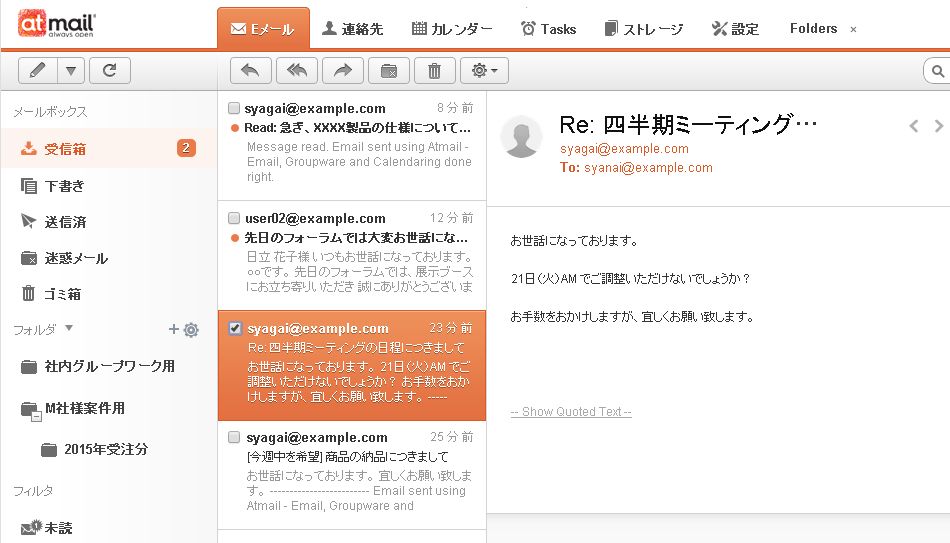Tick the checkbox for the 商品の納品 email
Screen dimensions: 950x543
(234, 438)
